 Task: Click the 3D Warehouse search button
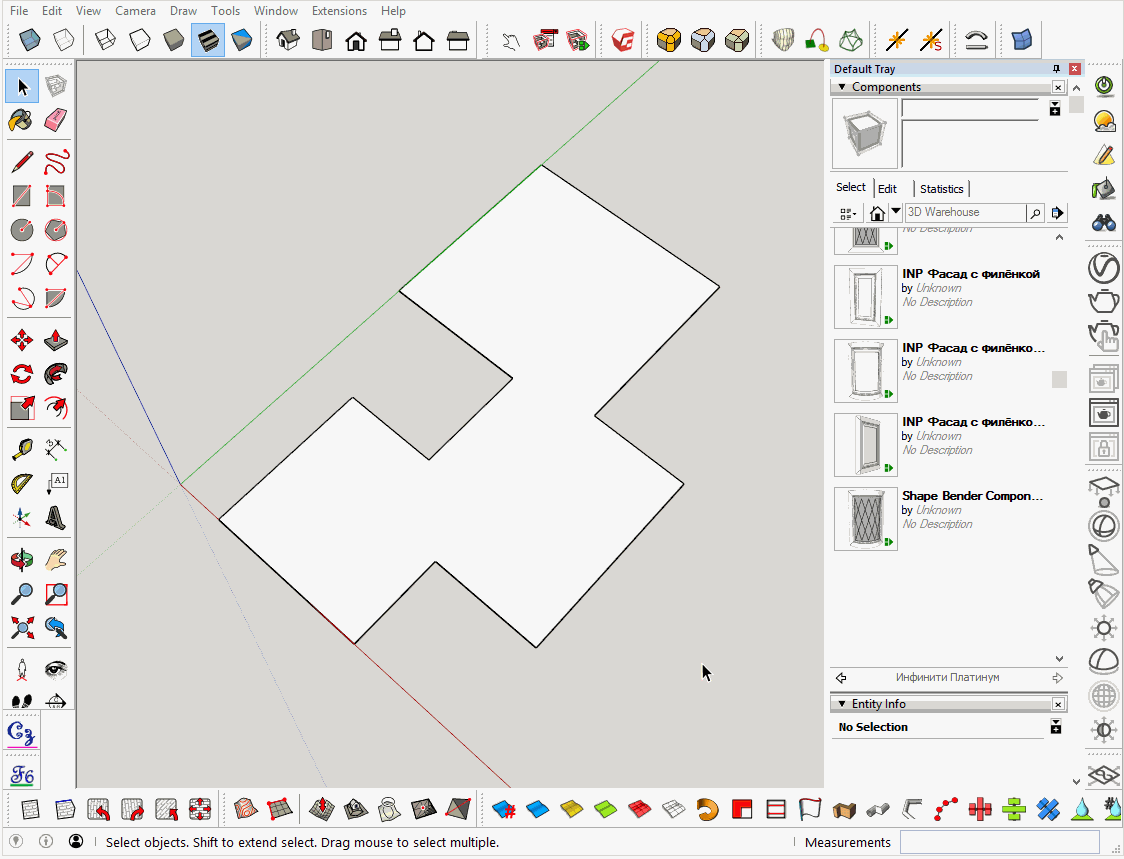click(x=1035, y=213)
